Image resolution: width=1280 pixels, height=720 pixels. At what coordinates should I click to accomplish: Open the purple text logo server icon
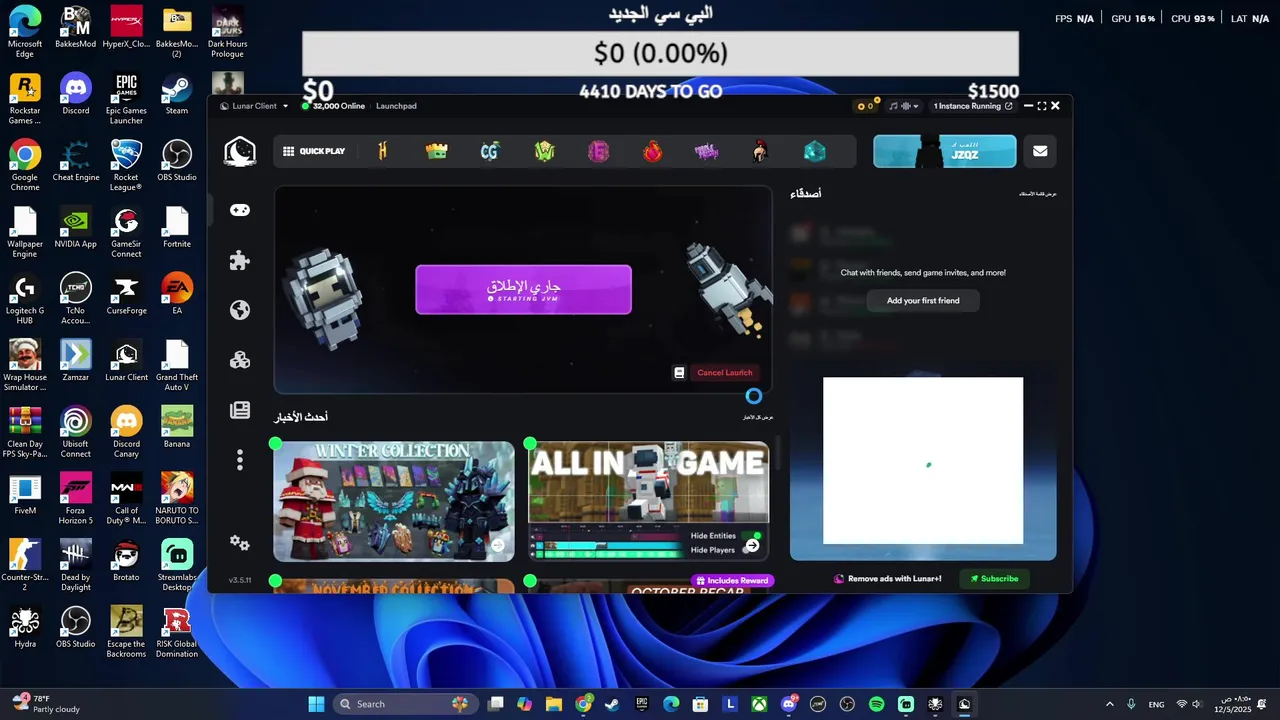pyautogui.click(x=707, y=151)
